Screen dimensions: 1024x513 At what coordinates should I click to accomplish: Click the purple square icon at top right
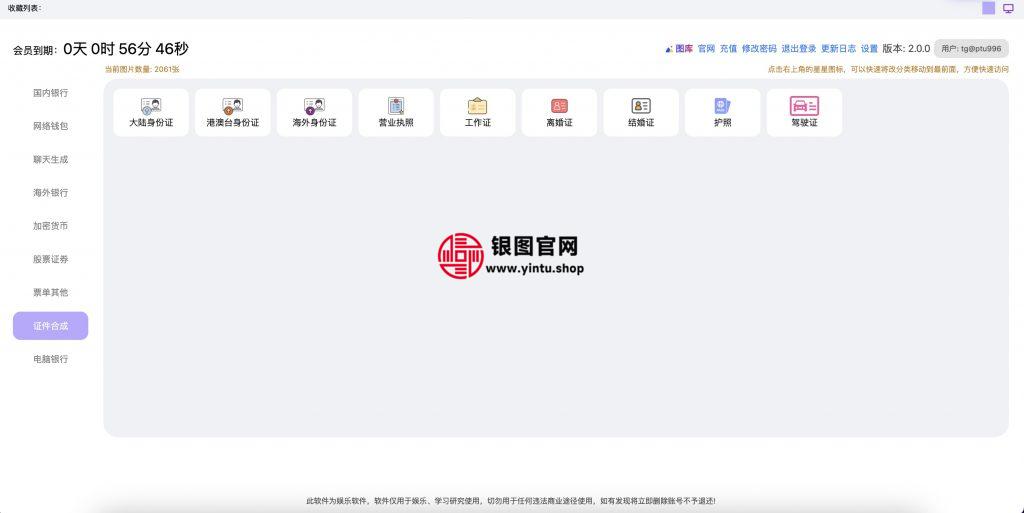click(989, 8)
